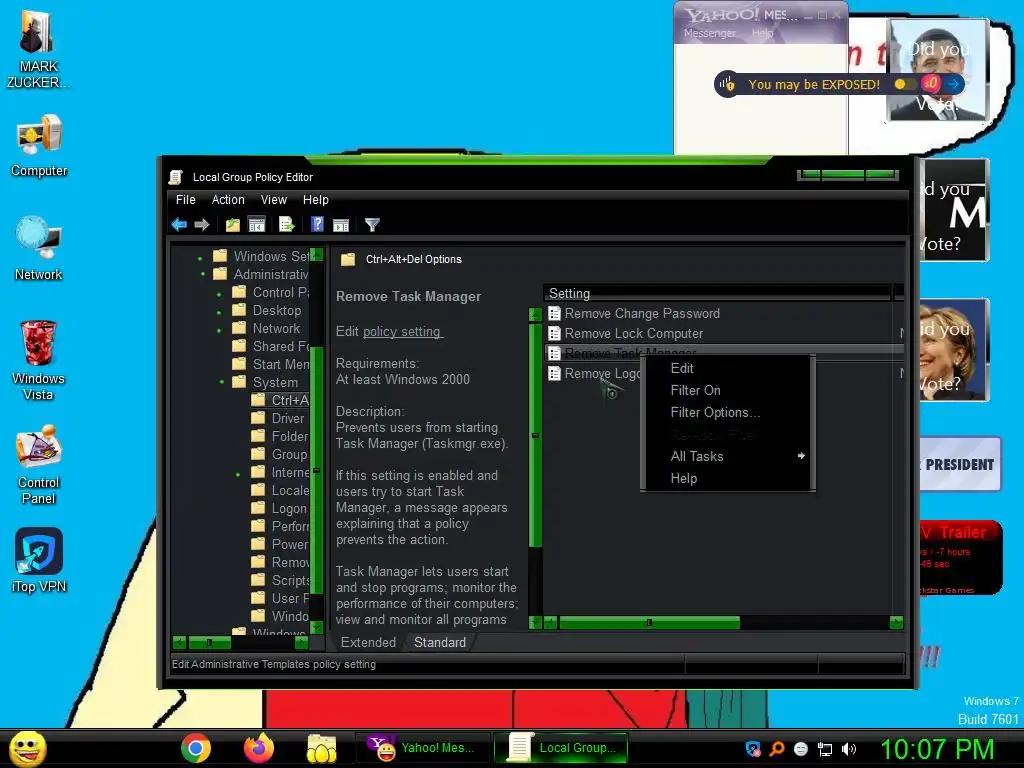Viewport: 1024px width, 768px height.
Task: Click the 10:07 PM taskbar clock
Action: [937, 749]
